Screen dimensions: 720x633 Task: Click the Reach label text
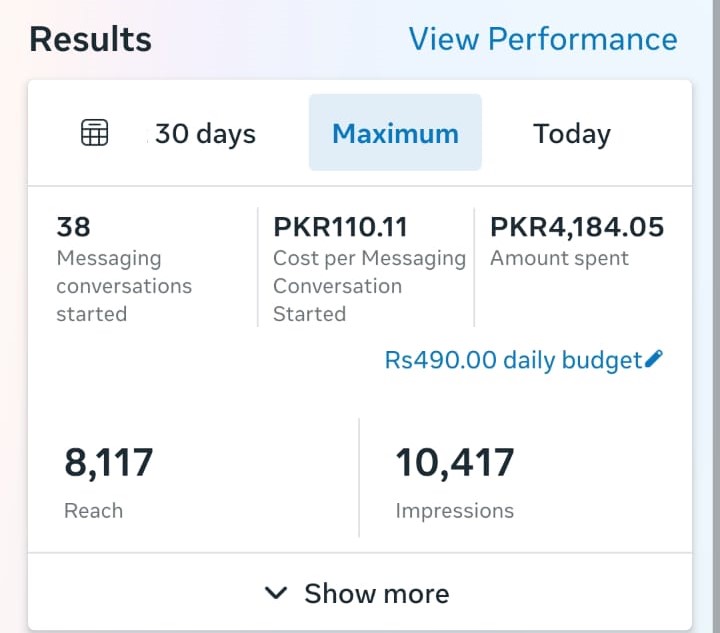pos(93,510)
